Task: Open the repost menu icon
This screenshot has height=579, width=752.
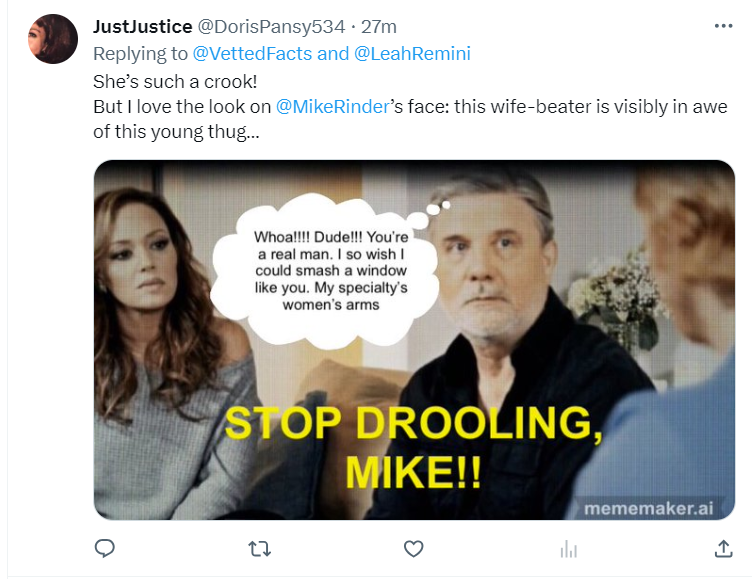Action: pos(259,548)
